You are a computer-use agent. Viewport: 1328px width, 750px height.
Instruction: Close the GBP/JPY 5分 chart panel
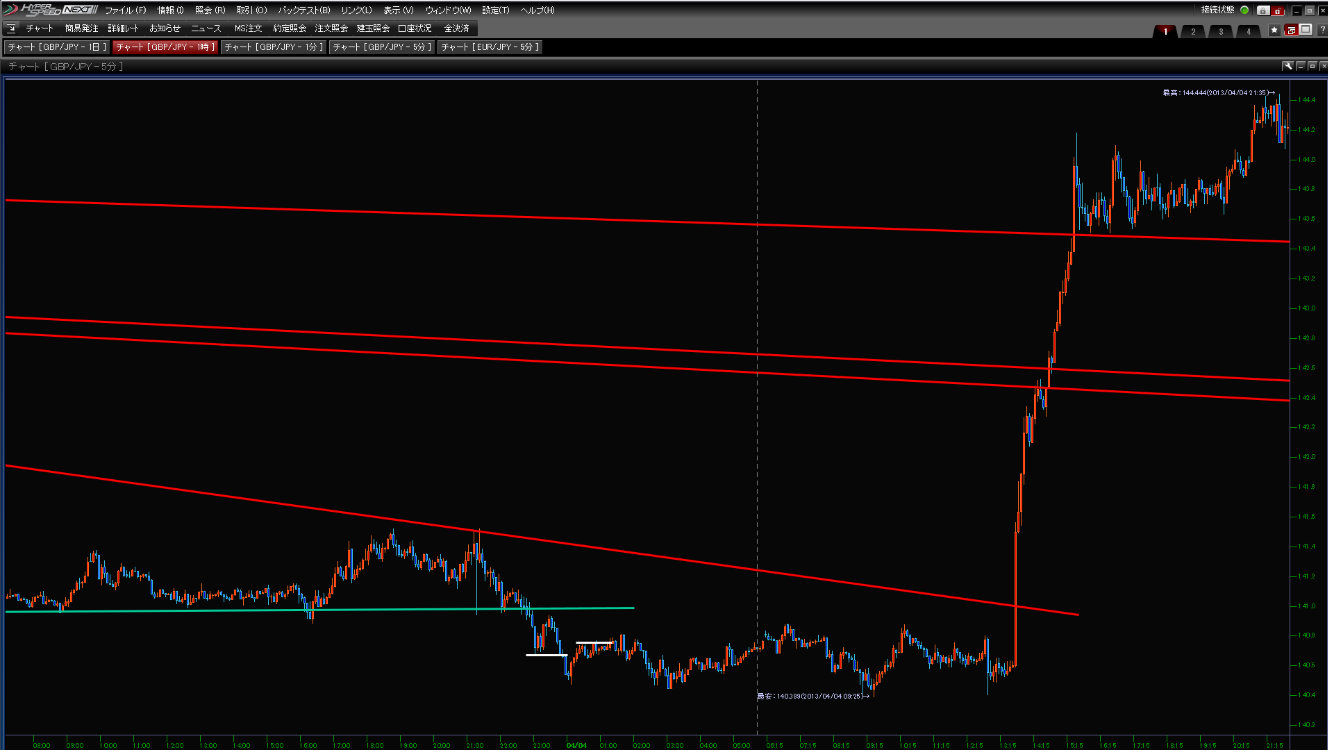[1323, 66]
